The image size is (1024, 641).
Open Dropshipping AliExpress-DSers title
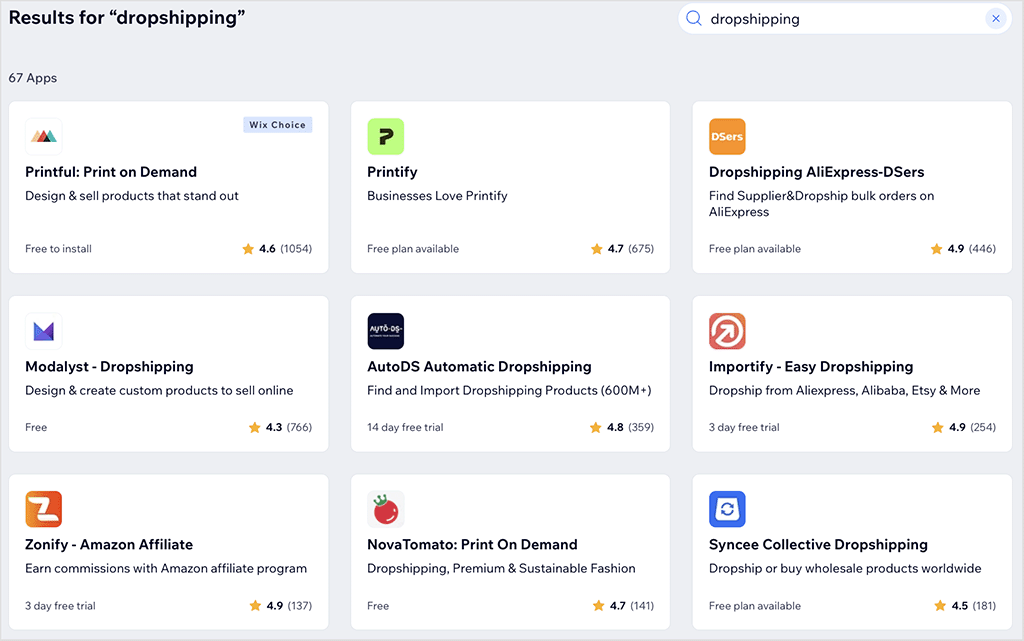pyautogui.click(x=816, y=172)
